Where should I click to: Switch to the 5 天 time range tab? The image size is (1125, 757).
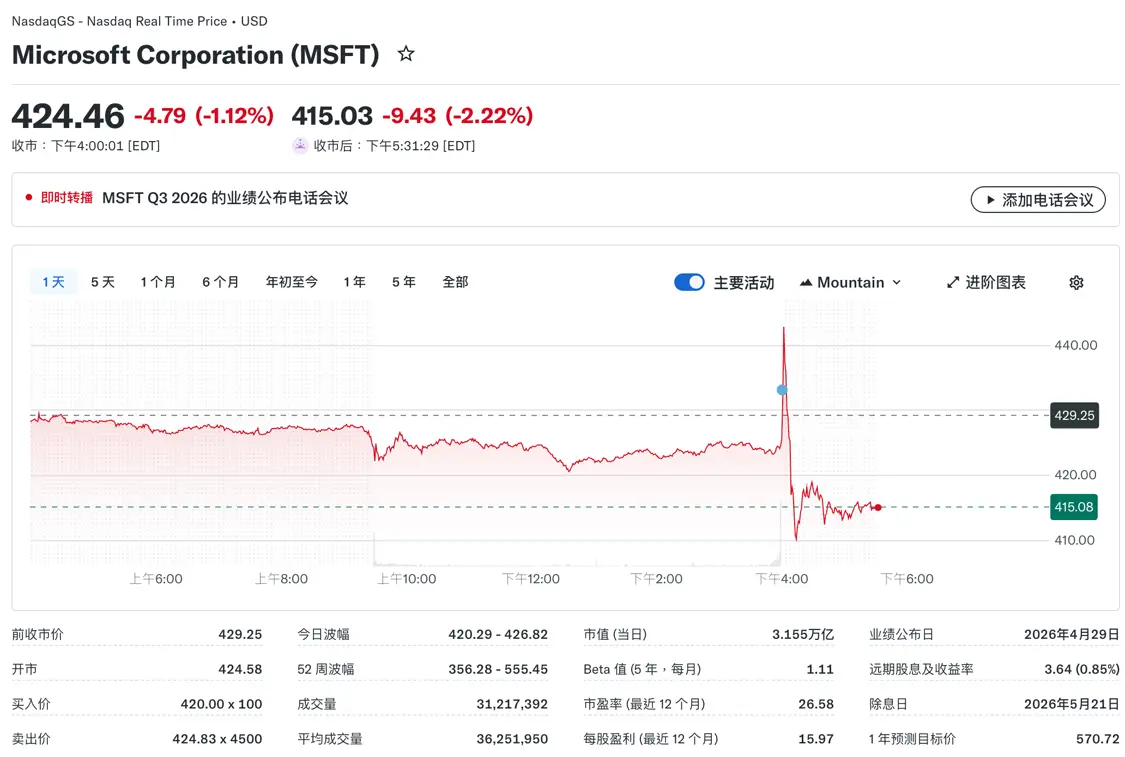tap(101, 282)
